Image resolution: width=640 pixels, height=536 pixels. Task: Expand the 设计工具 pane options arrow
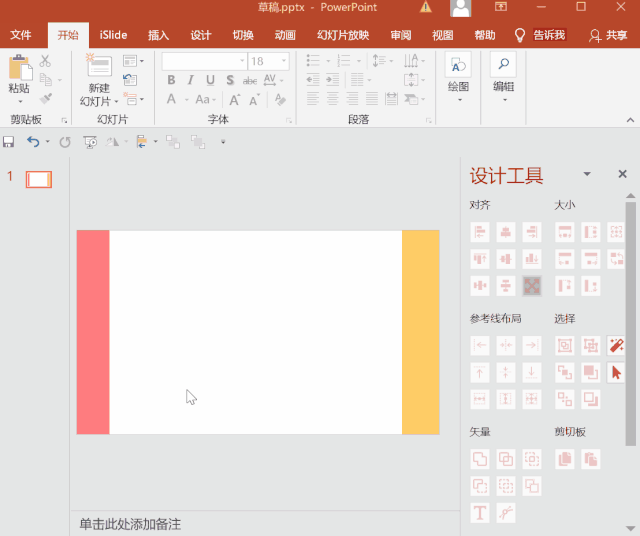tap(587, 174)
